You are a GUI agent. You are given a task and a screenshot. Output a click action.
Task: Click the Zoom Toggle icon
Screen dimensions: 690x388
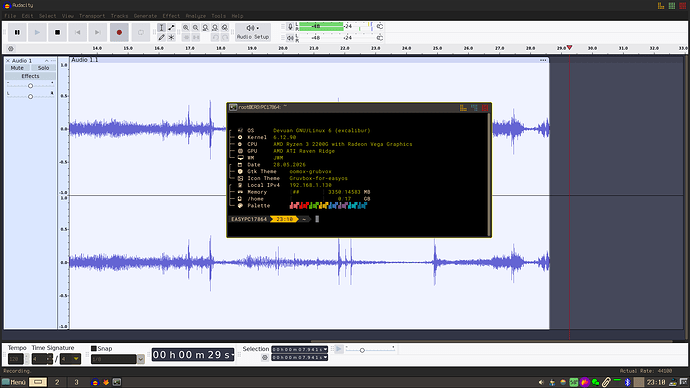[225, 28]
